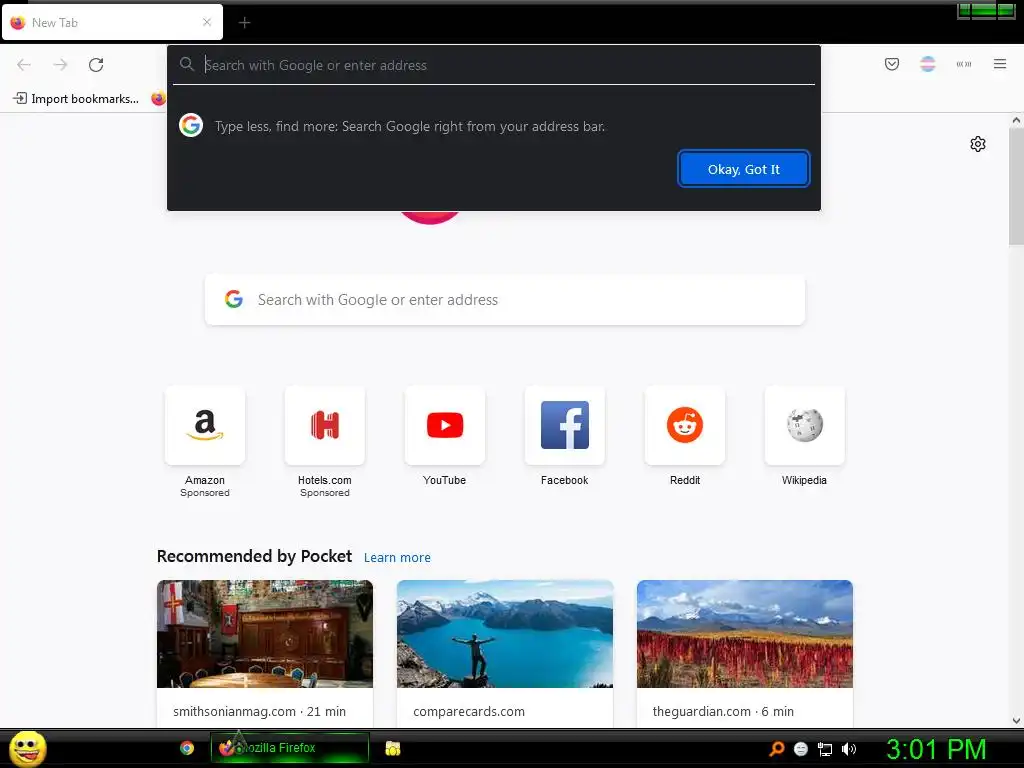Open the theguardian.com story thumbnail

pos(744,633)
